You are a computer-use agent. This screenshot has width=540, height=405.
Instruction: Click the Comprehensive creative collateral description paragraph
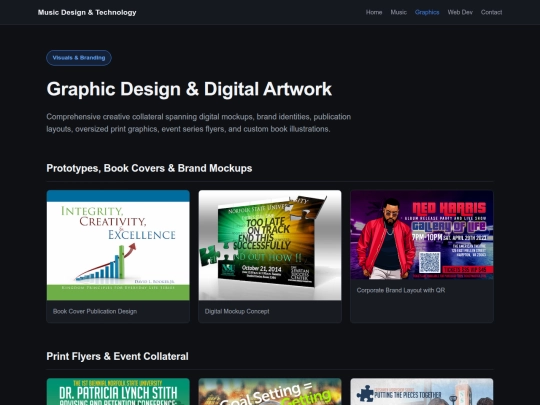pyautogui.click(x=199, y=123)
